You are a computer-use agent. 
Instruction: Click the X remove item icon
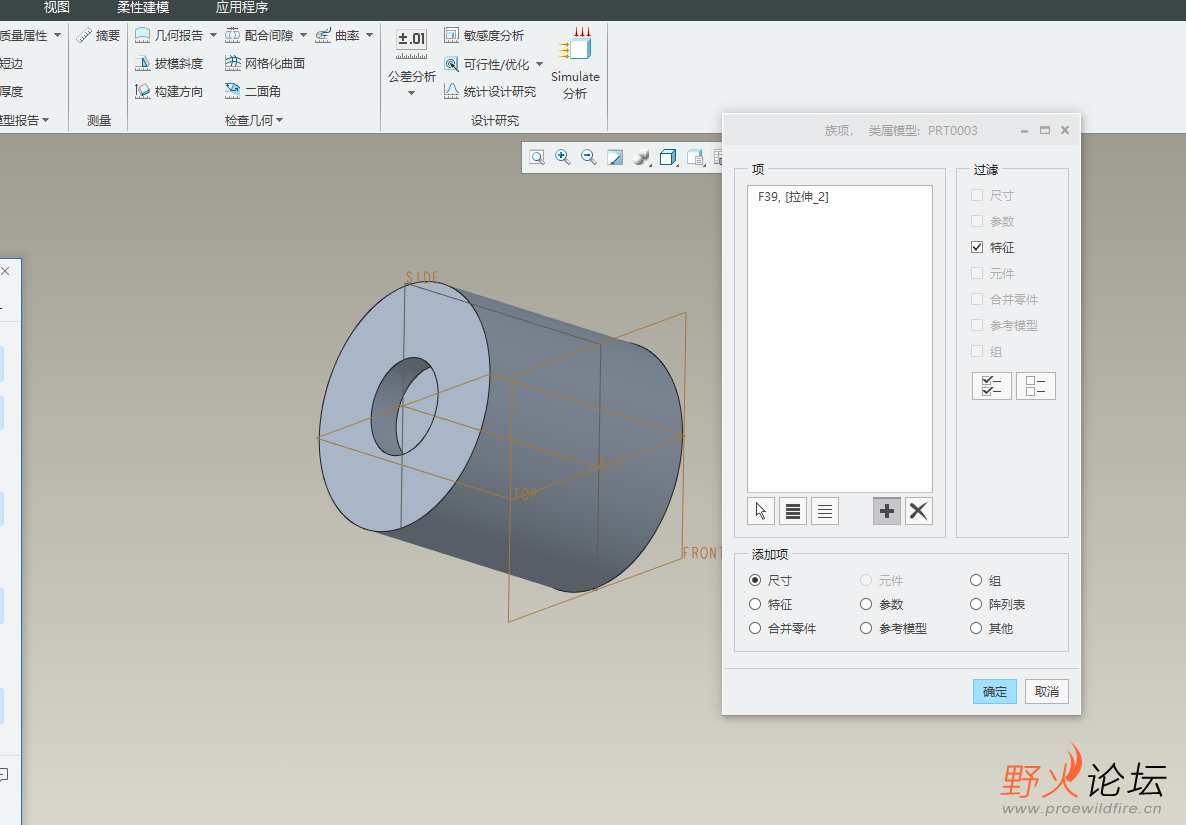918,512
